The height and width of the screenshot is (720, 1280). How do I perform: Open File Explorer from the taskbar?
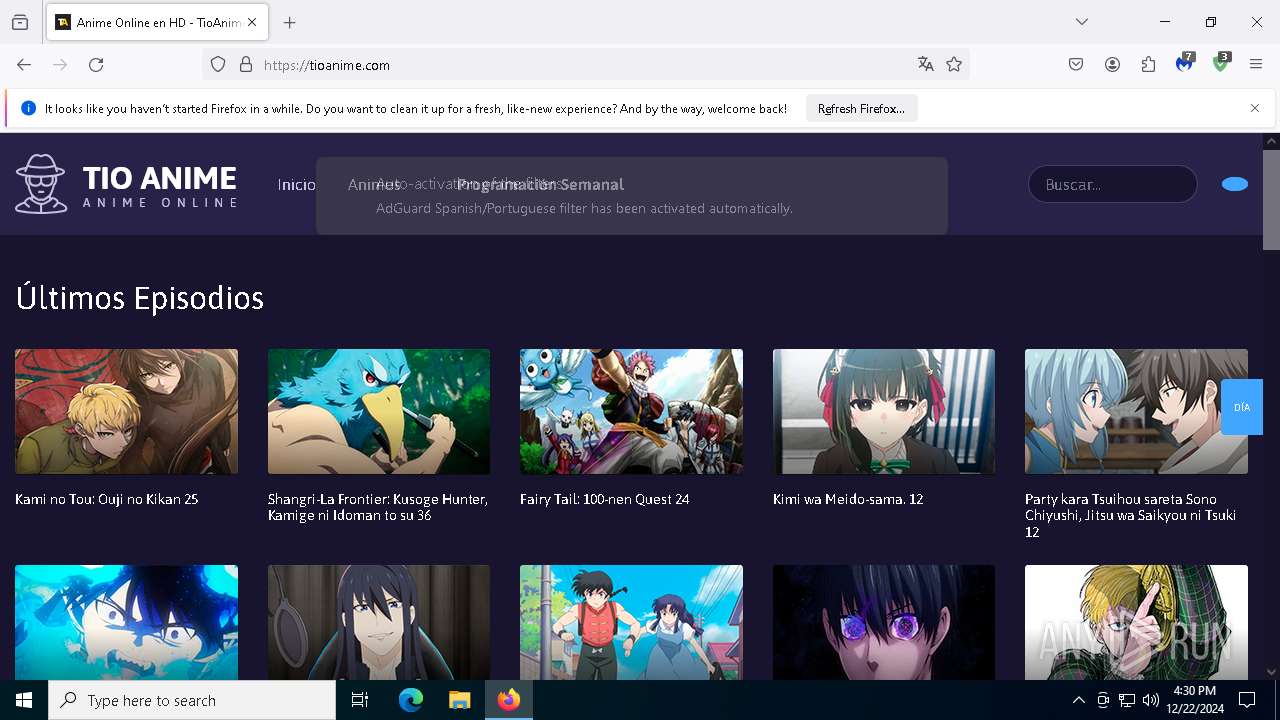point(459,700)
